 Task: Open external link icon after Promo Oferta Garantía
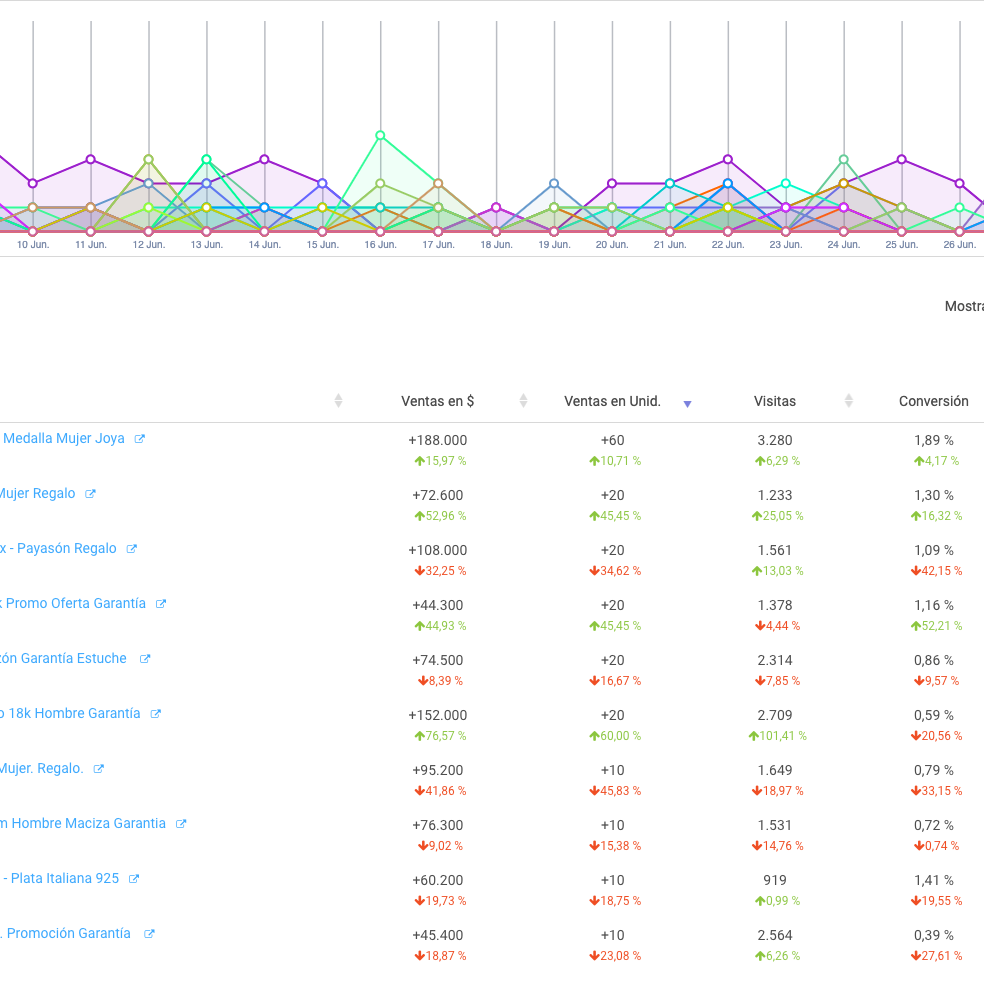click(x=161, y=604)
